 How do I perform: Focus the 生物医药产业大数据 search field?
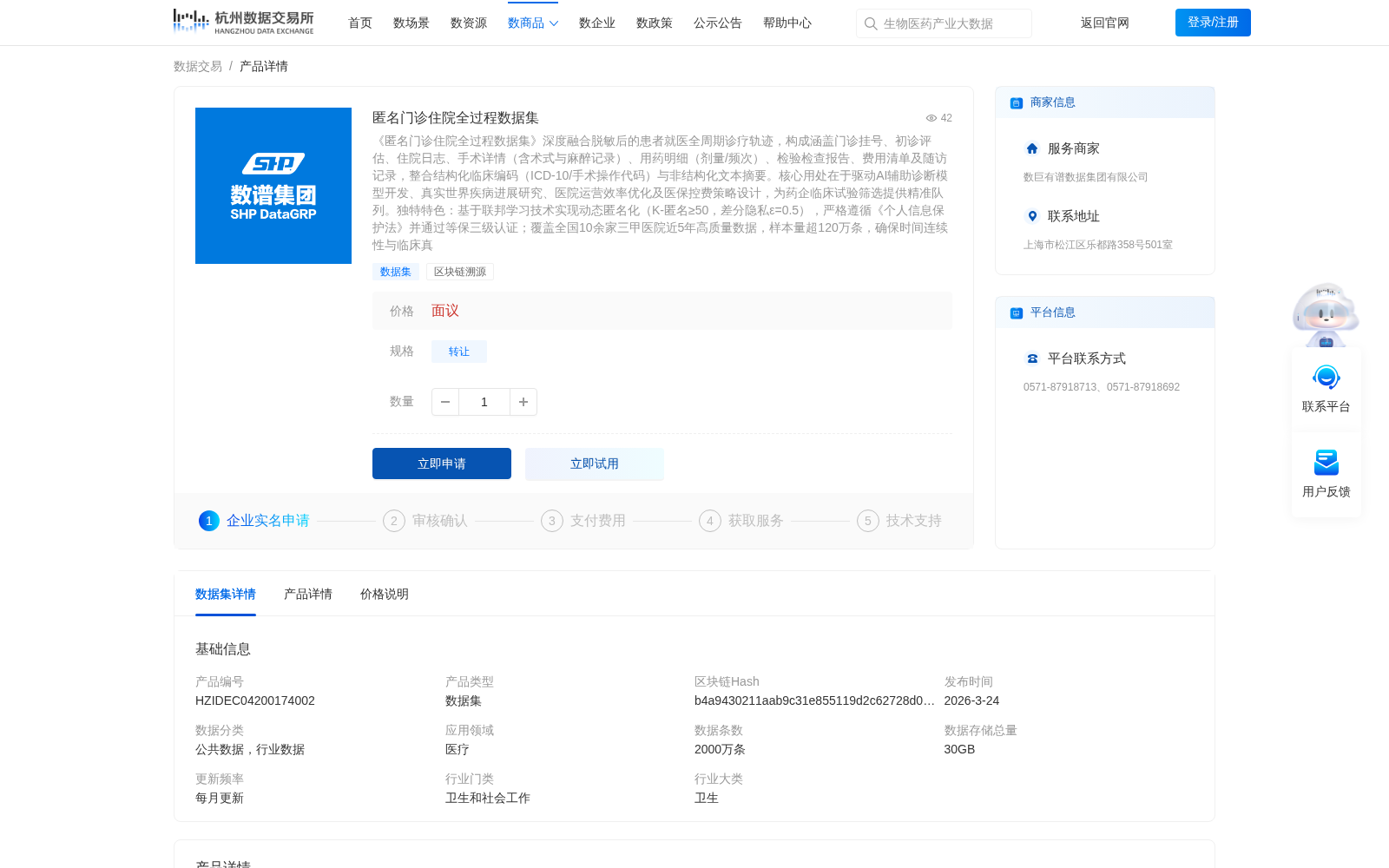click(x=944, y=23)
